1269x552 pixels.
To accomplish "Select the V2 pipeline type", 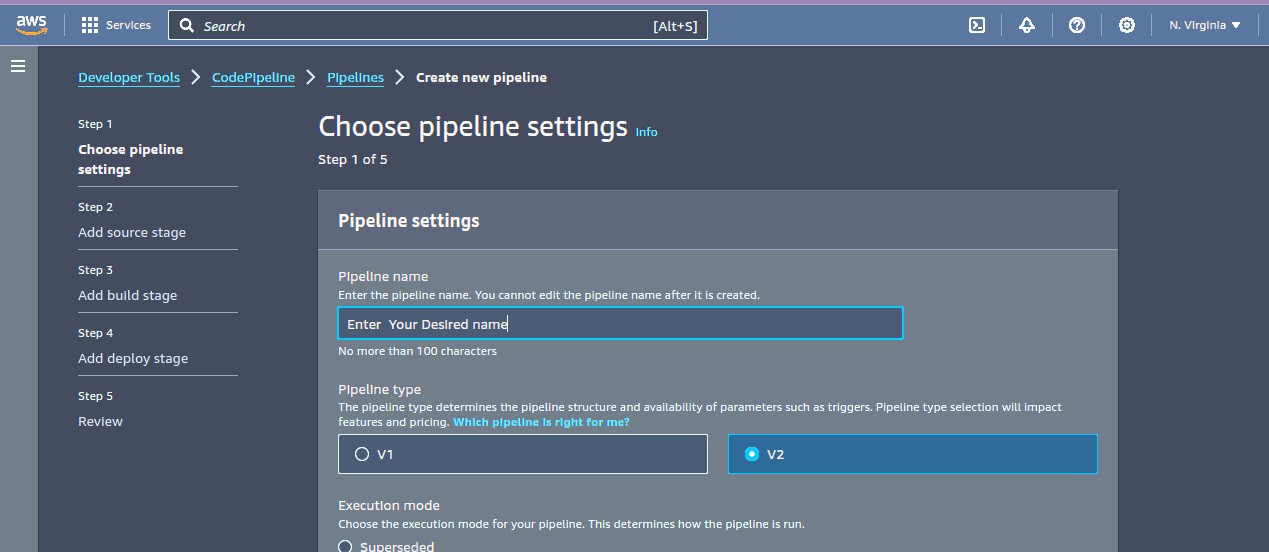I will (913, 454).
